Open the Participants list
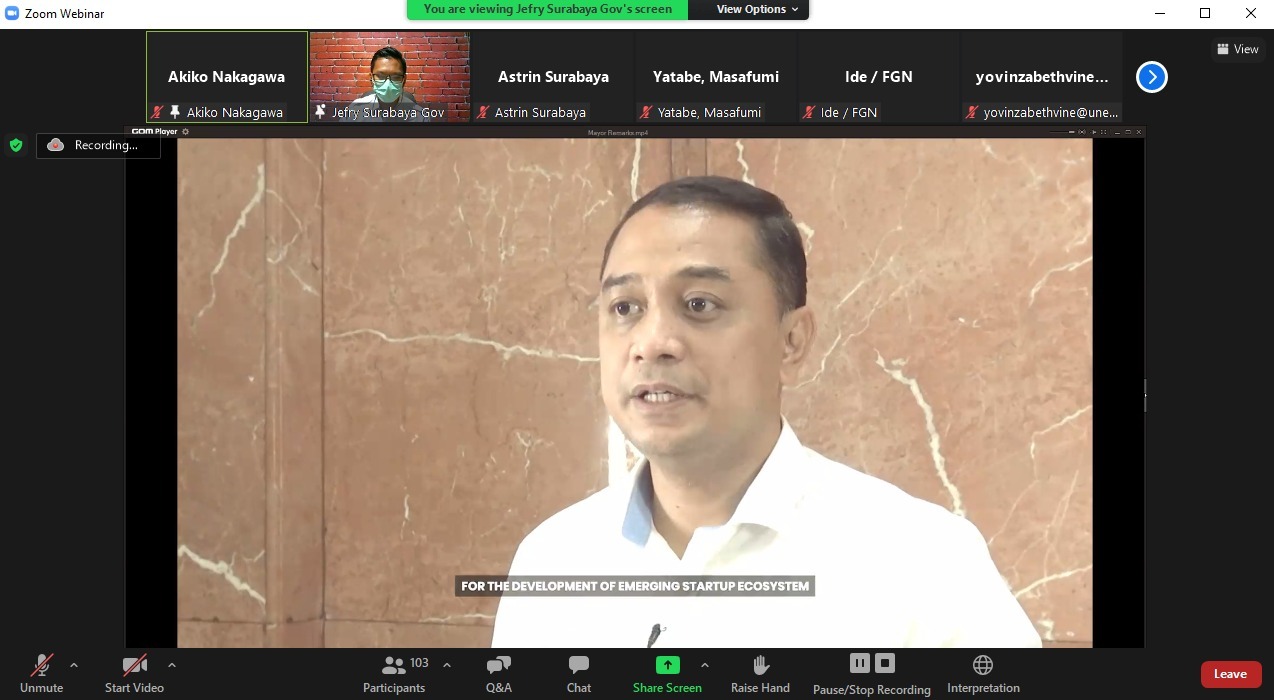 (x=394, y=666)
